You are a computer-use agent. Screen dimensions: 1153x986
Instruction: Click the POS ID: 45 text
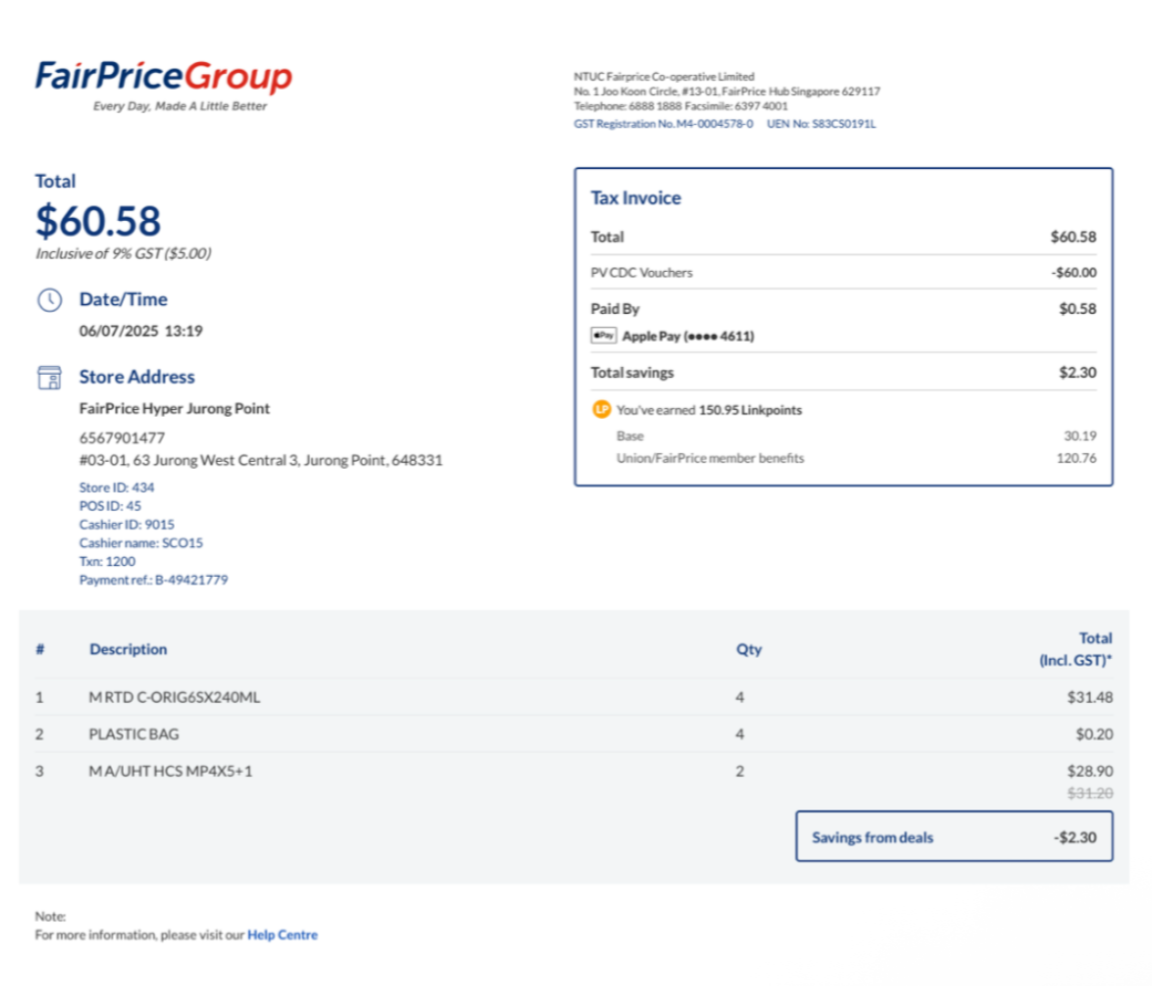coord(110,506)
